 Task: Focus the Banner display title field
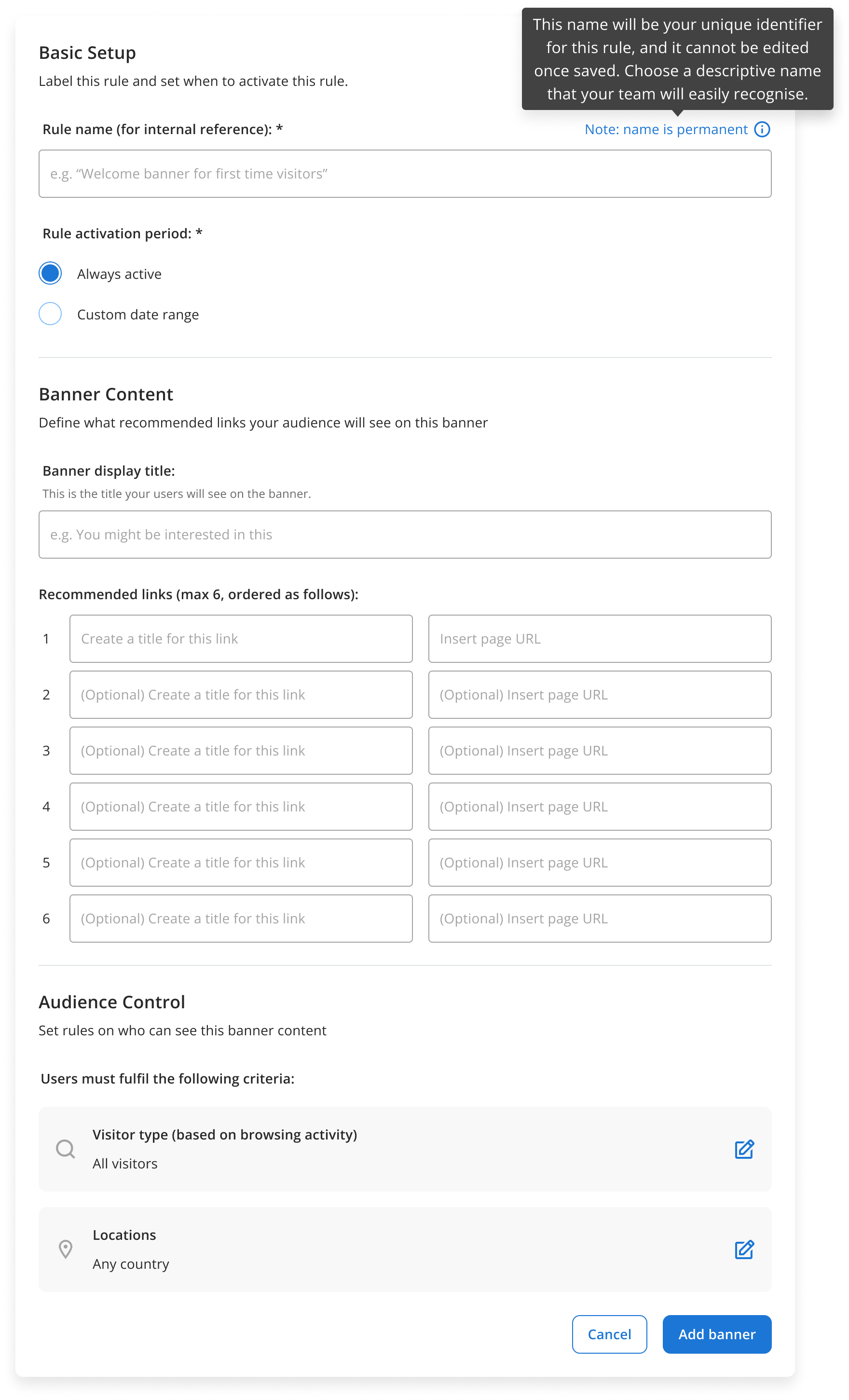point(405,534)
